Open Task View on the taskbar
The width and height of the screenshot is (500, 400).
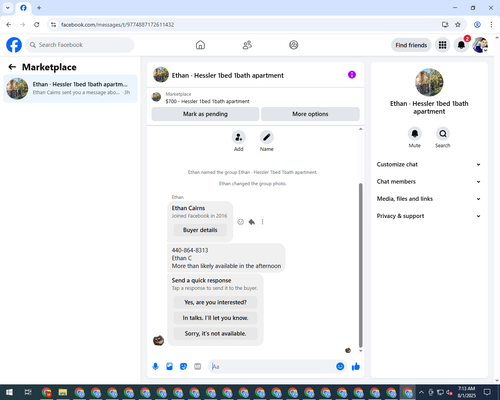click(x=28, y=392)
